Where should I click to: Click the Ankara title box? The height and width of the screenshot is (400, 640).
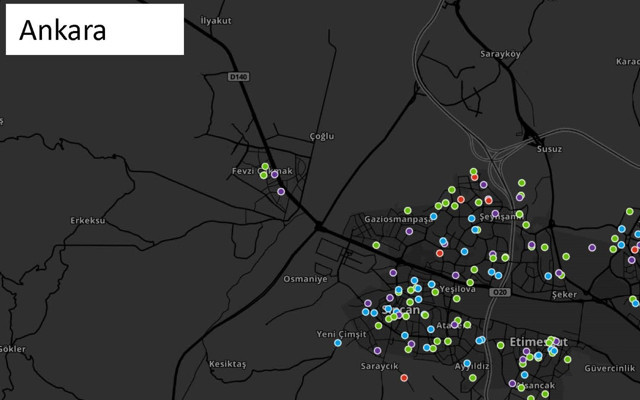pos(95,30)
